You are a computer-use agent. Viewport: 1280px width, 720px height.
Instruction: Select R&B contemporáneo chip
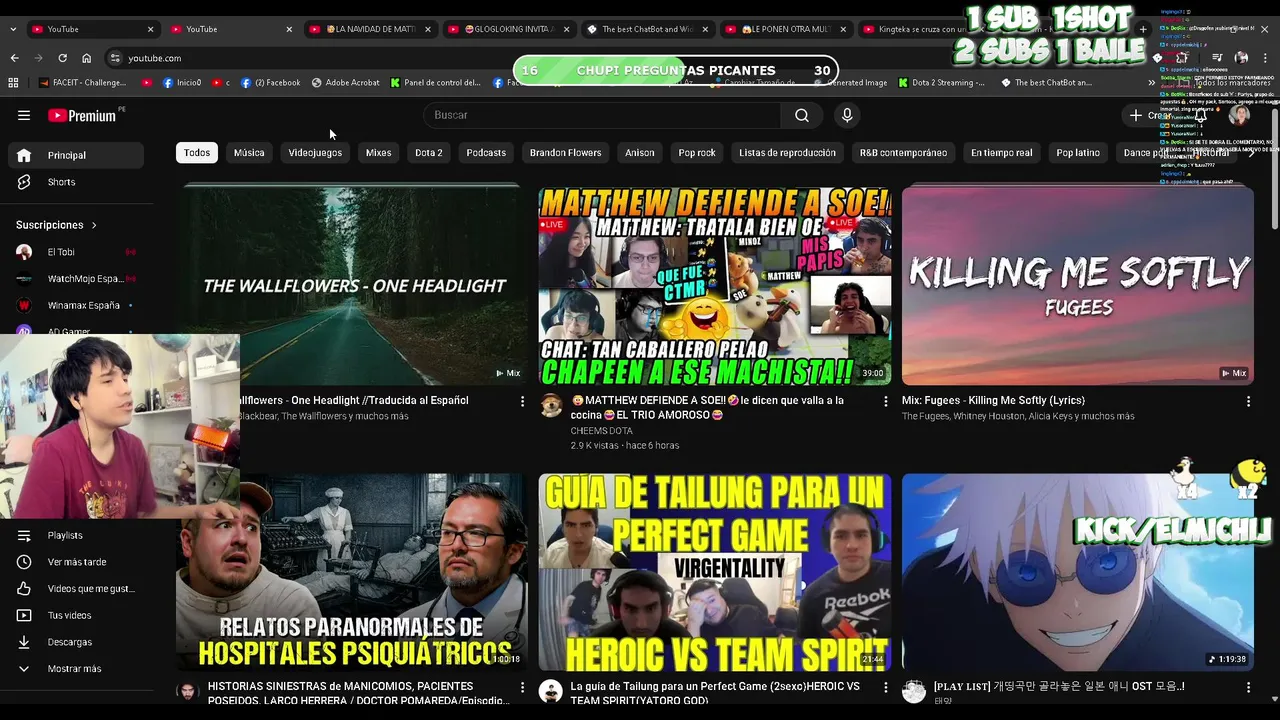pos(903,153)
